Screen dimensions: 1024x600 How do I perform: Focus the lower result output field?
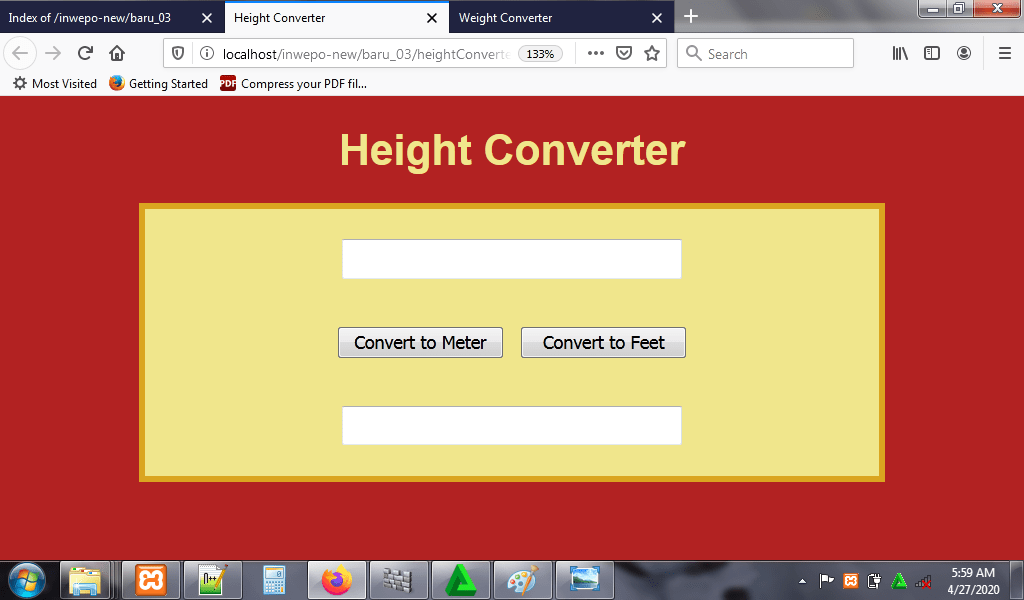(x=512, y=426)
